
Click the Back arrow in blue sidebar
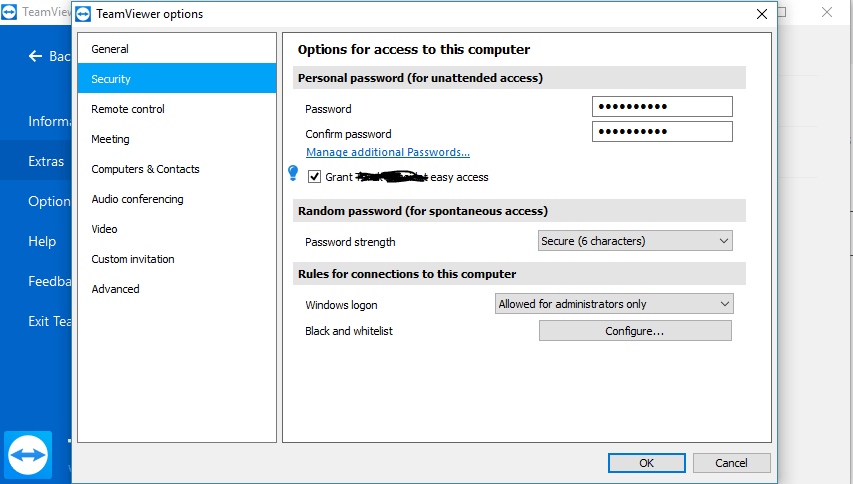tap(36, 56)
